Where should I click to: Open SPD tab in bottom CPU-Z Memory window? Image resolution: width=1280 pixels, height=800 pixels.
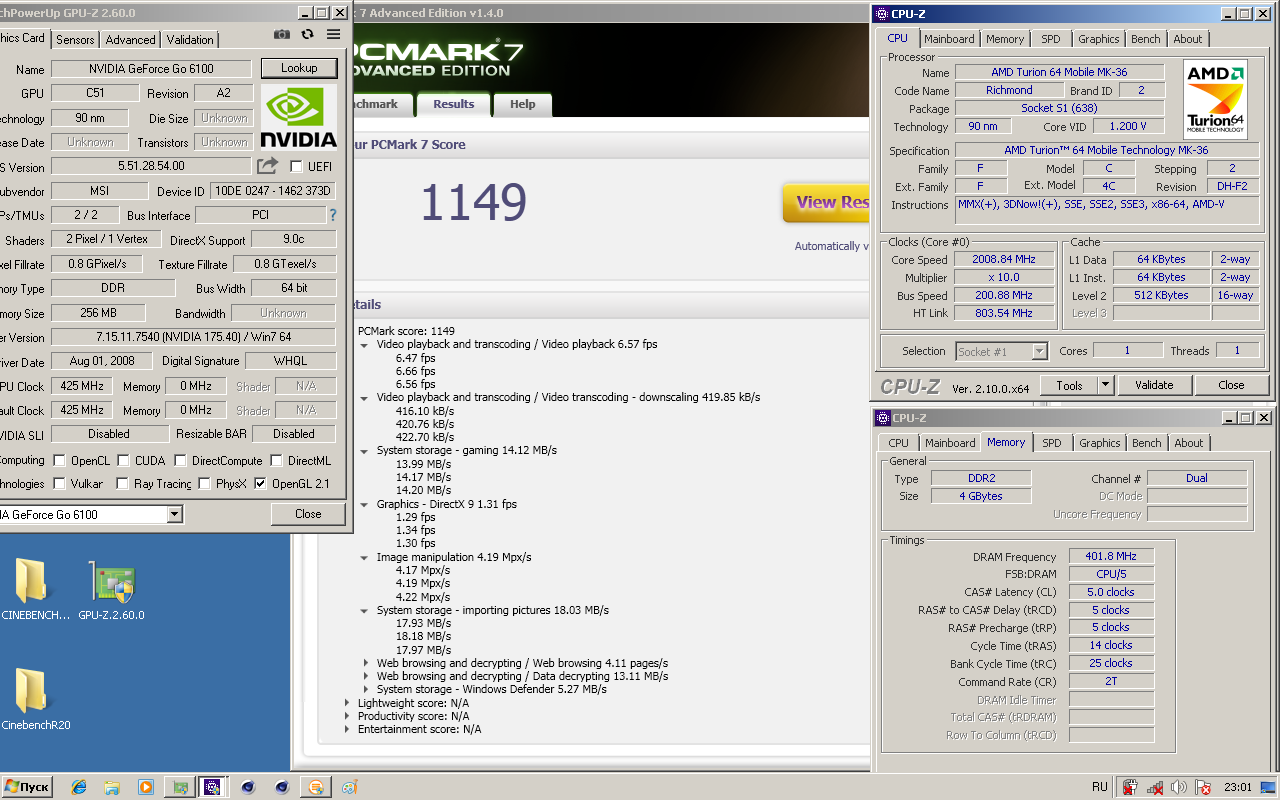coord(1051,443)
